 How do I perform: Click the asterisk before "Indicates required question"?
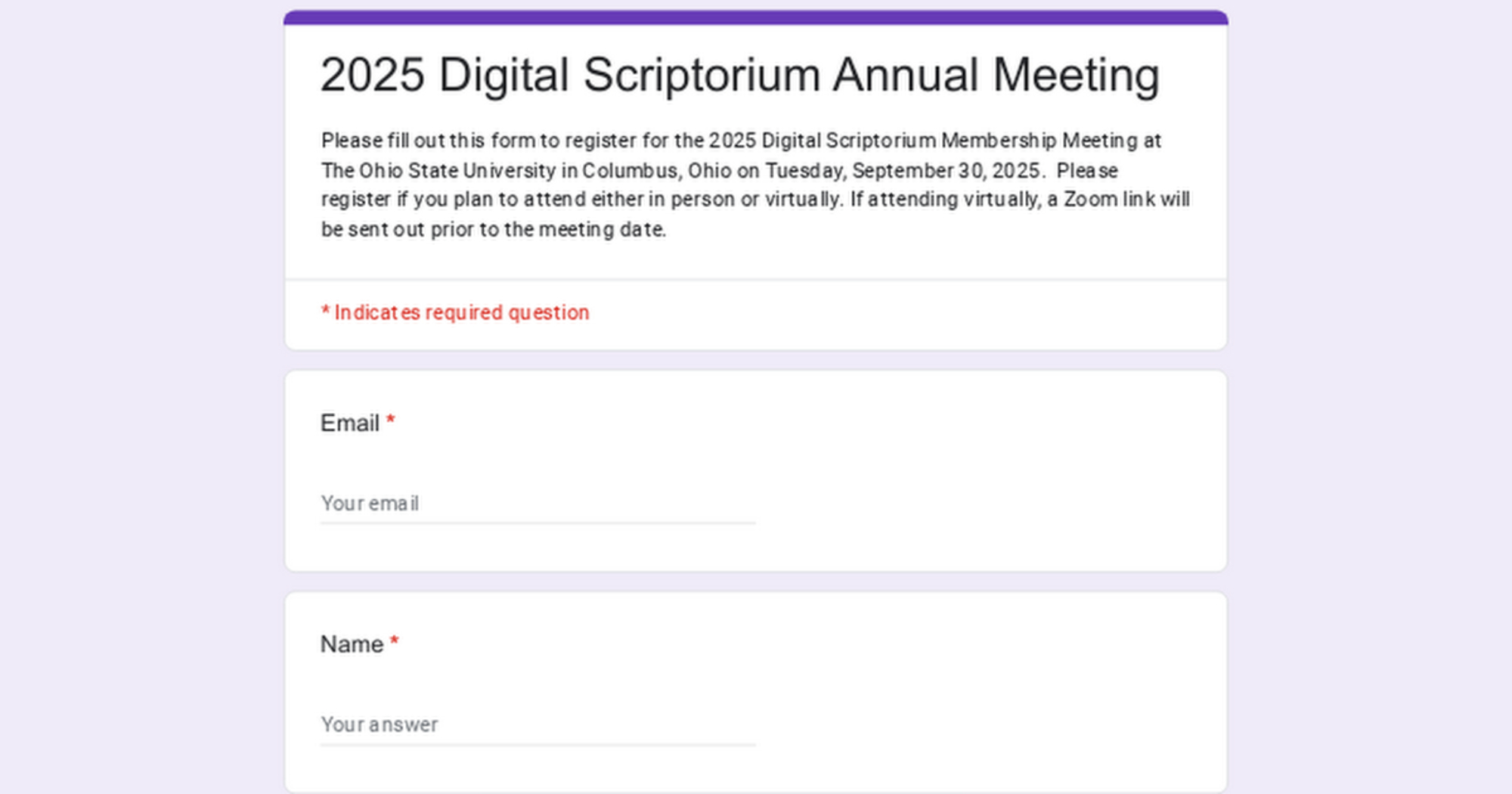(325, 312)
